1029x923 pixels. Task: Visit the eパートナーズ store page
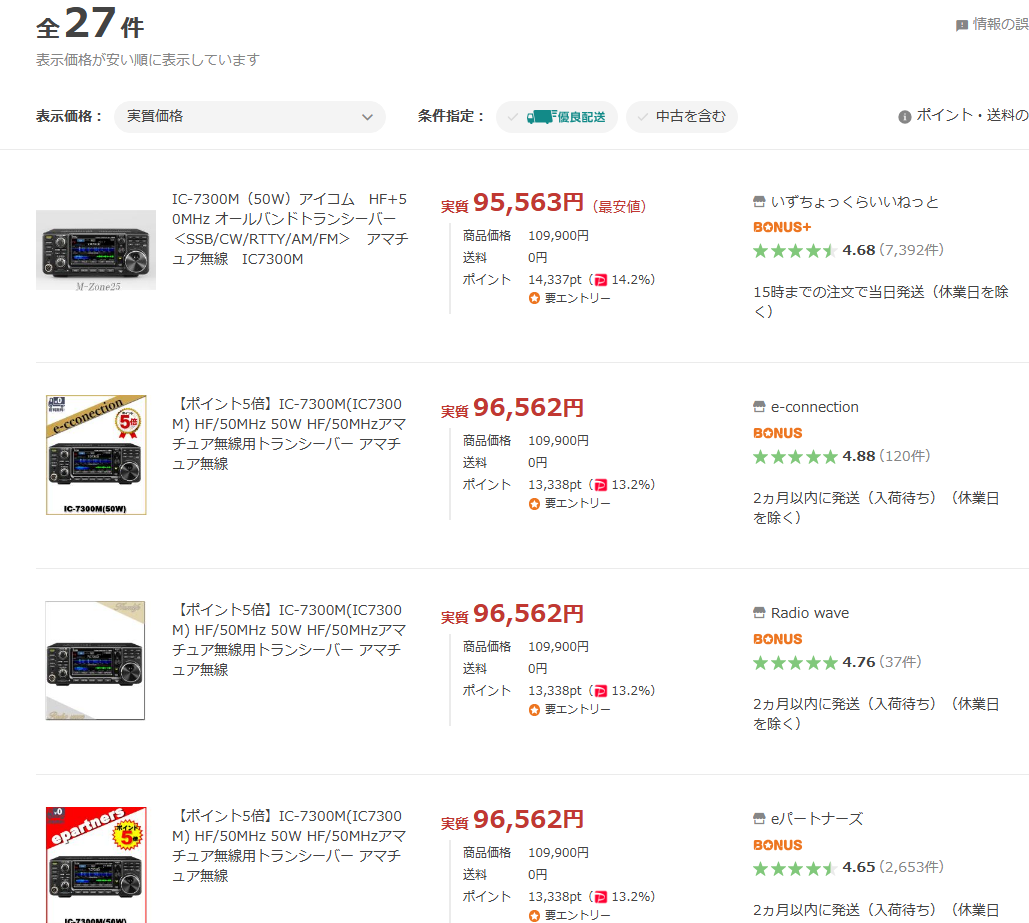point(817,819)
